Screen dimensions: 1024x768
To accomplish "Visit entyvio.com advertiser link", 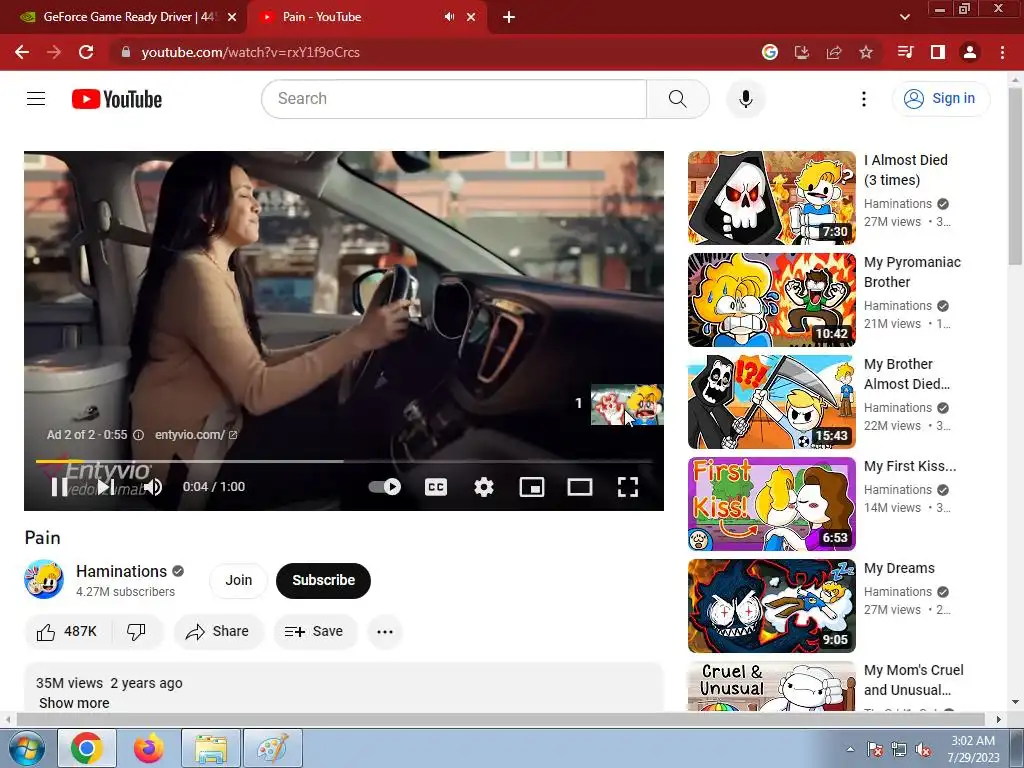I will pyautogui.click(x=195, y=435).
